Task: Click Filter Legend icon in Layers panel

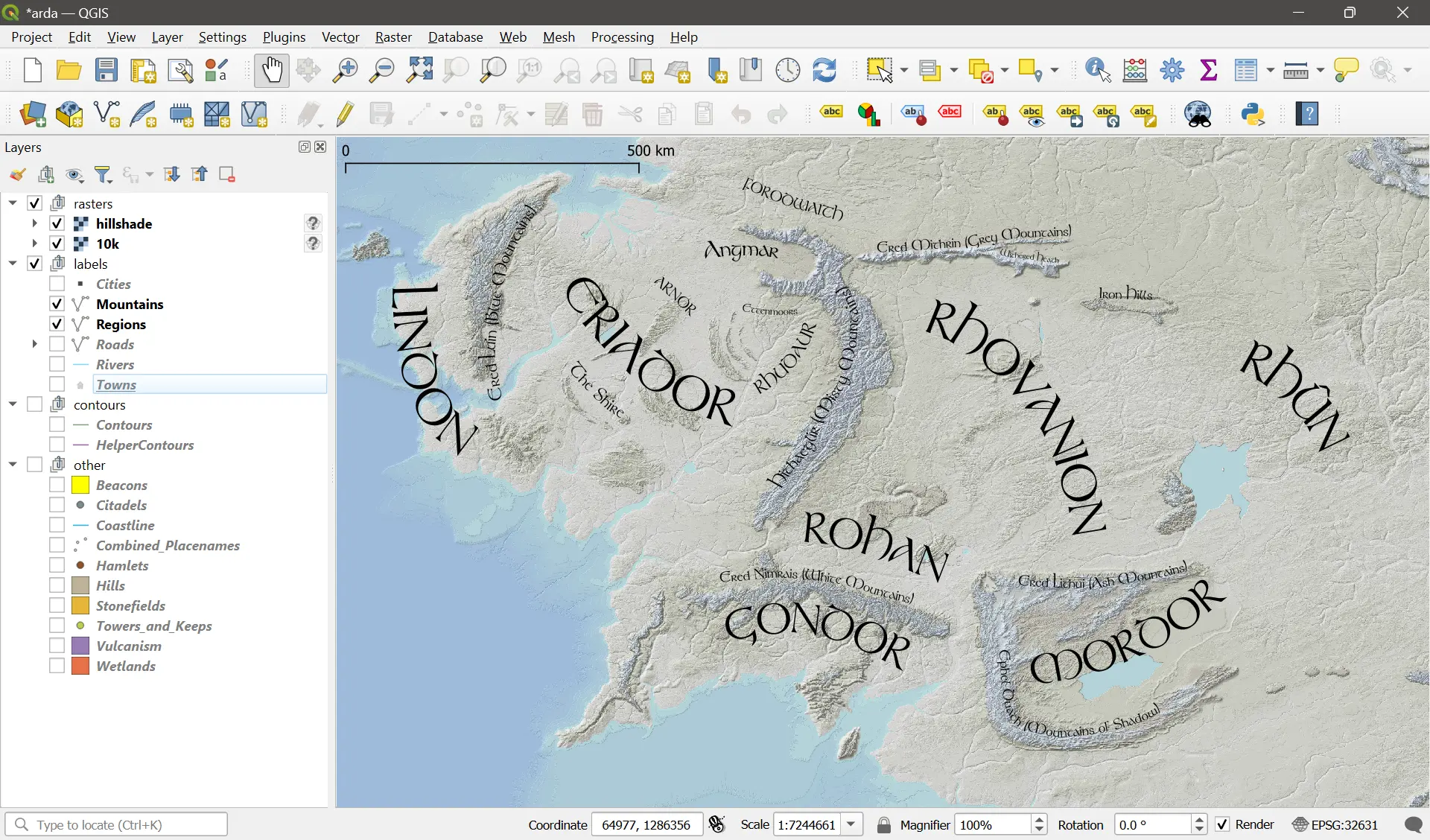Action: [104, 174]
